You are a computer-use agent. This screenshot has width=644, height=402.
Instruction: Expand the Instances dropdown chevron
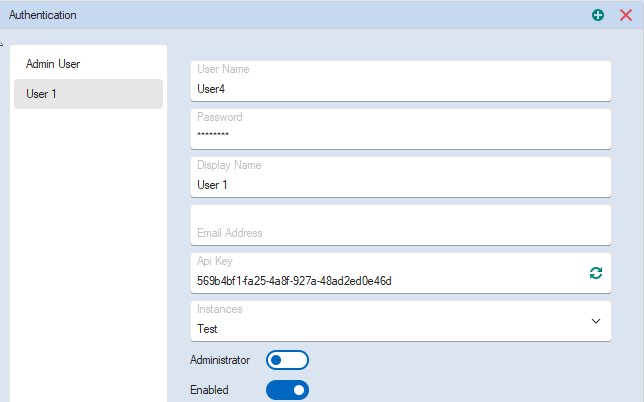pos(596,321)
